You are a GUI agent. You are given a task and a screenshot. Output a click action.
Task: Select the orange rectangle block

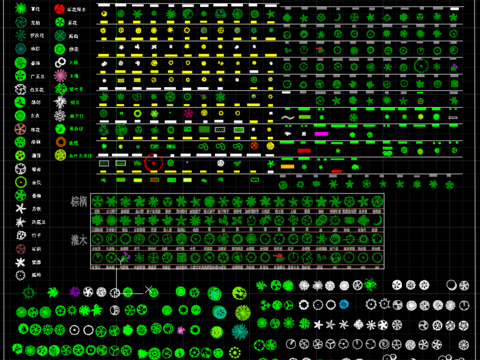click(x=287, y=167)
